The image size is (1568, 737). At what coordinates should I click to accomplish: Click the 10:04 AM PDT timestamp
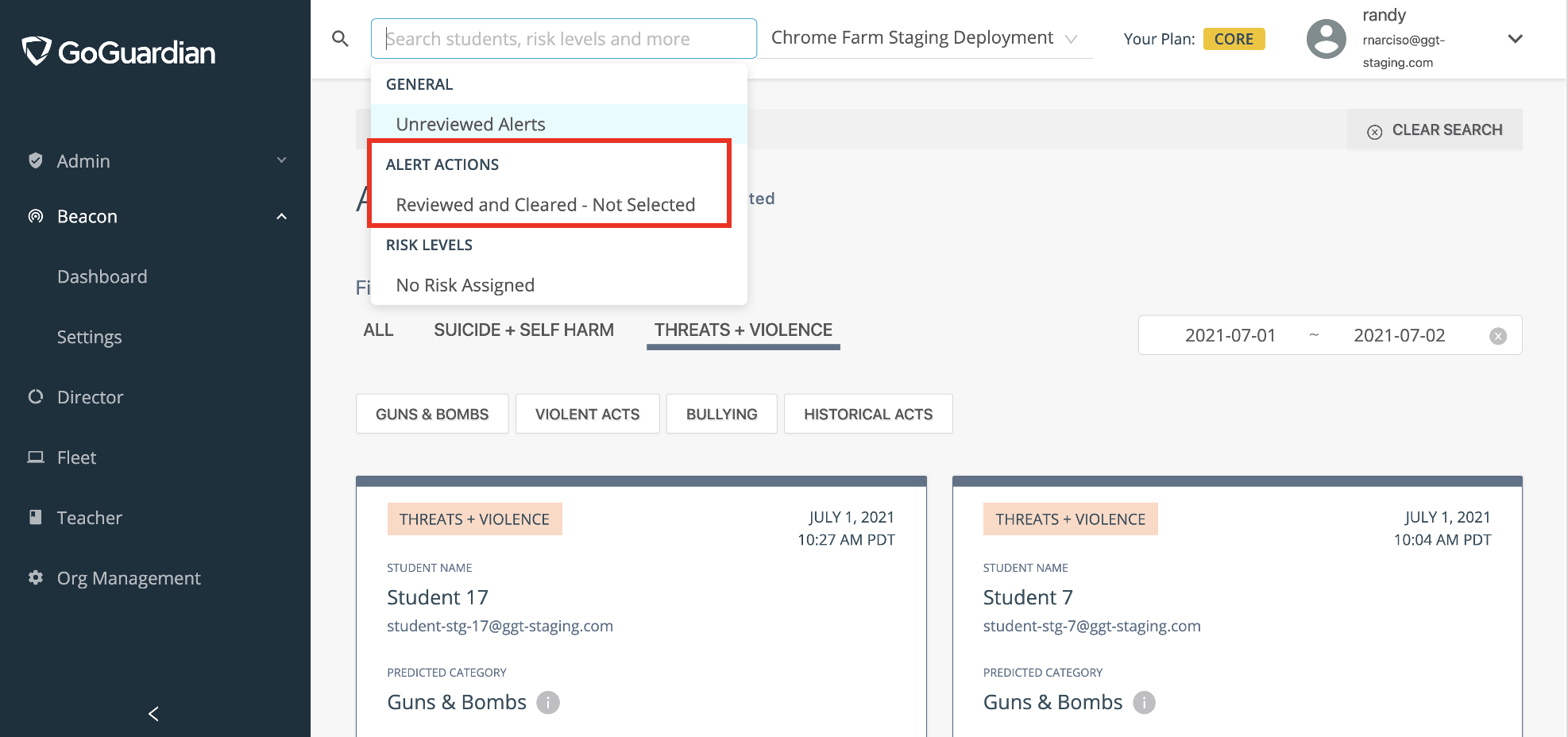tap(1442, 540)
